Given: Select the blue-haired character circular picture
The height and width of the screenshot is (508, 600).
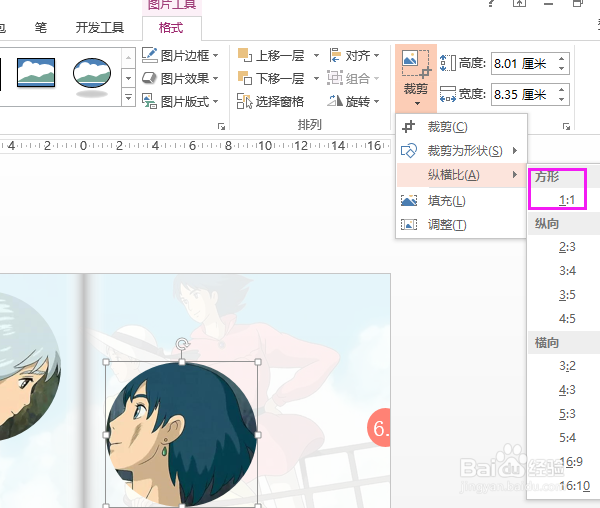Looking at the screenshot, I should point(182,434).
